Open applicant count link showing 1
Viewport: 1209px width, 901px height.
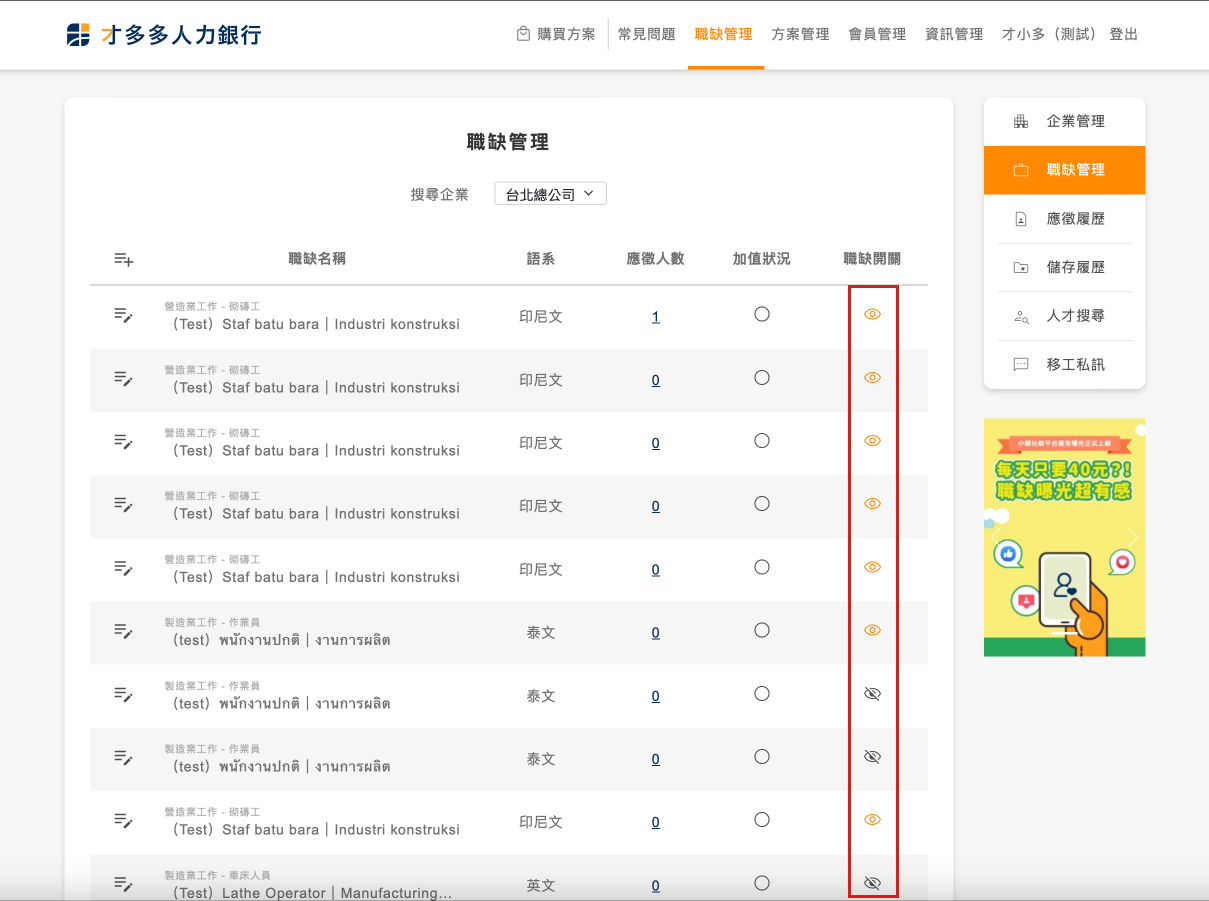click(x=655, y=317)
